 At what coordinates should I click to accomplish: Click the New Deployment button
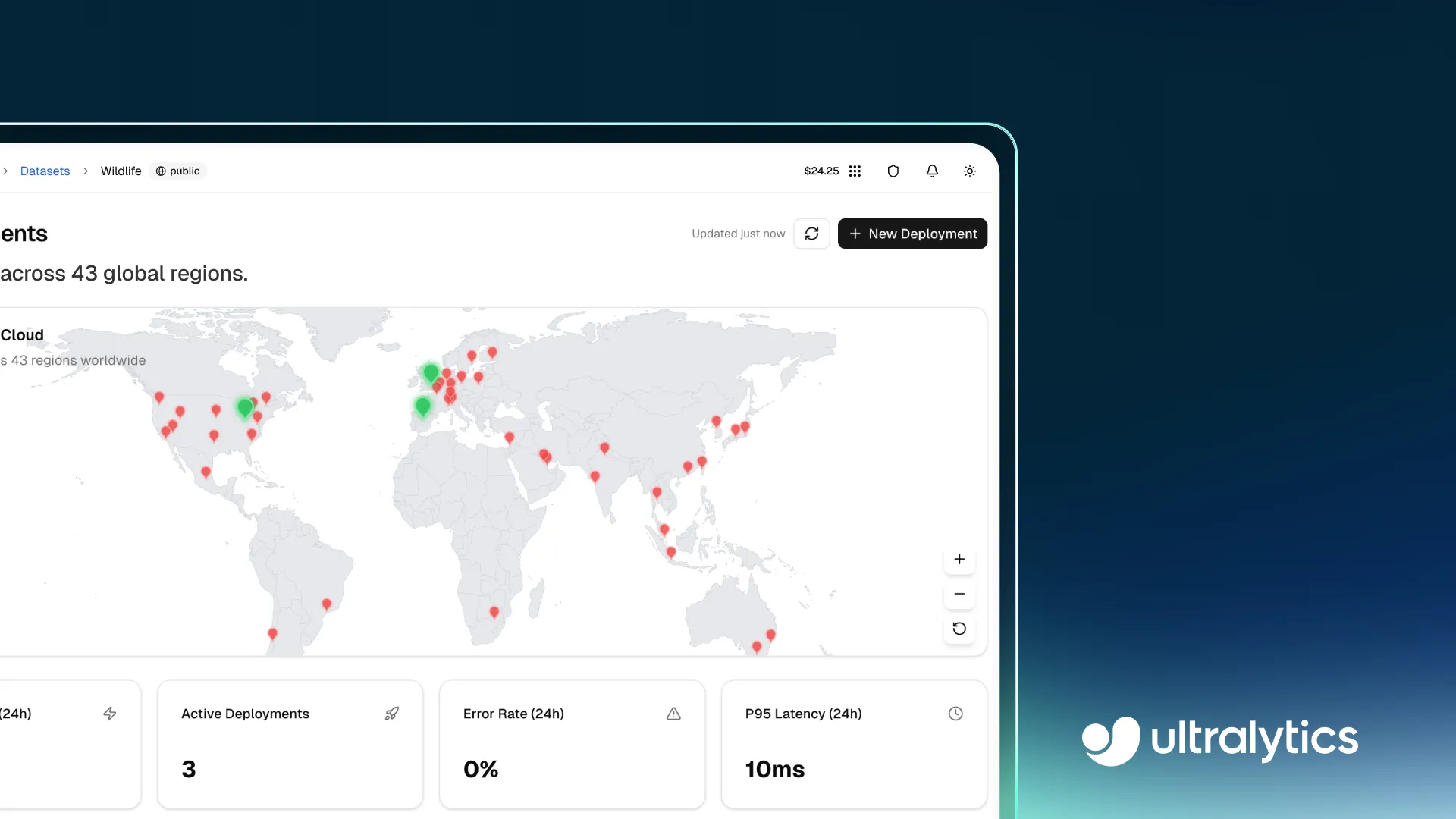[912, 234]
